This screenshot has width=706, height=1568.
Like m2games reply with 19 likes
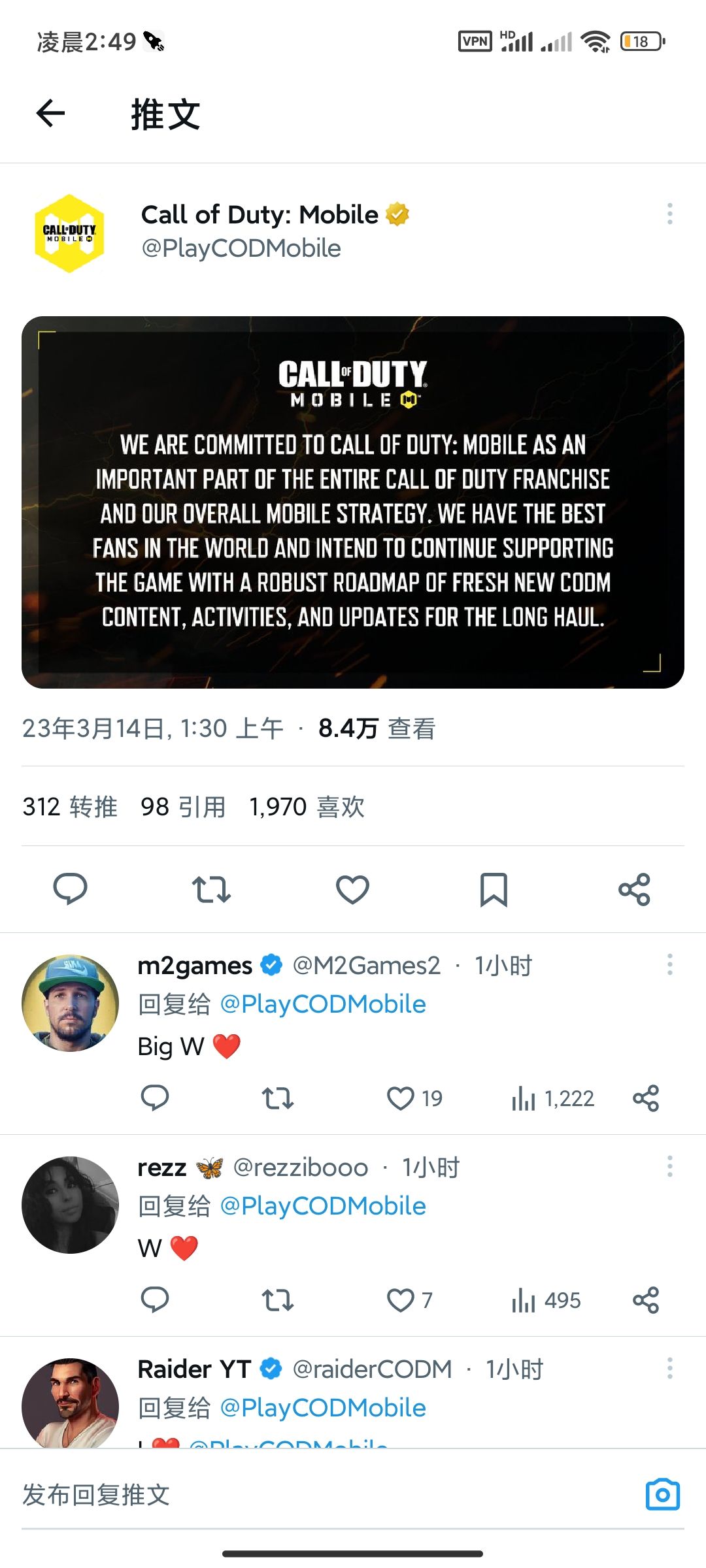tap(414, 1098)
